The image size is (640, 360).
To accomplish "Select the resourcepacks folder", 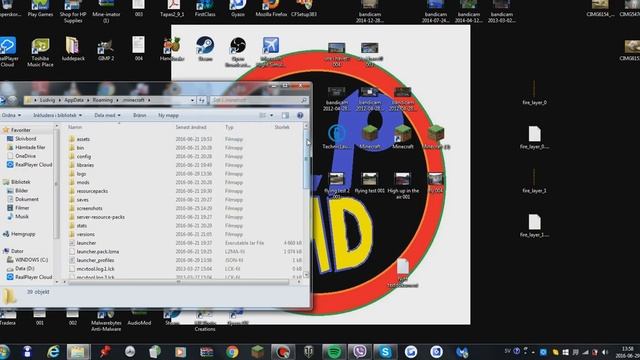I will (x=92, y=191).
